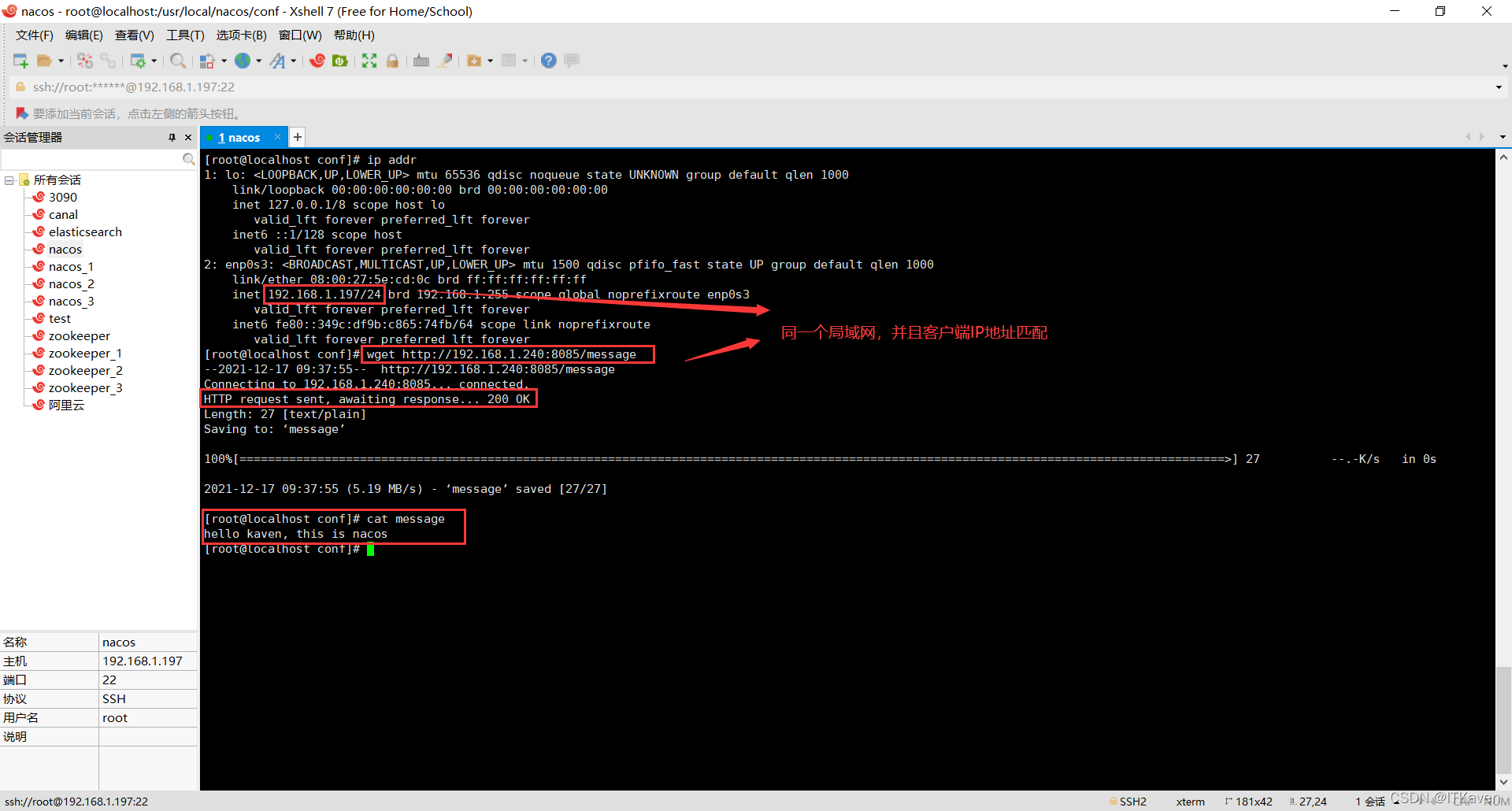The image size is (1512, 811).
Task: Click the Reconnect chain-link icon
Action: pos(108,61)
